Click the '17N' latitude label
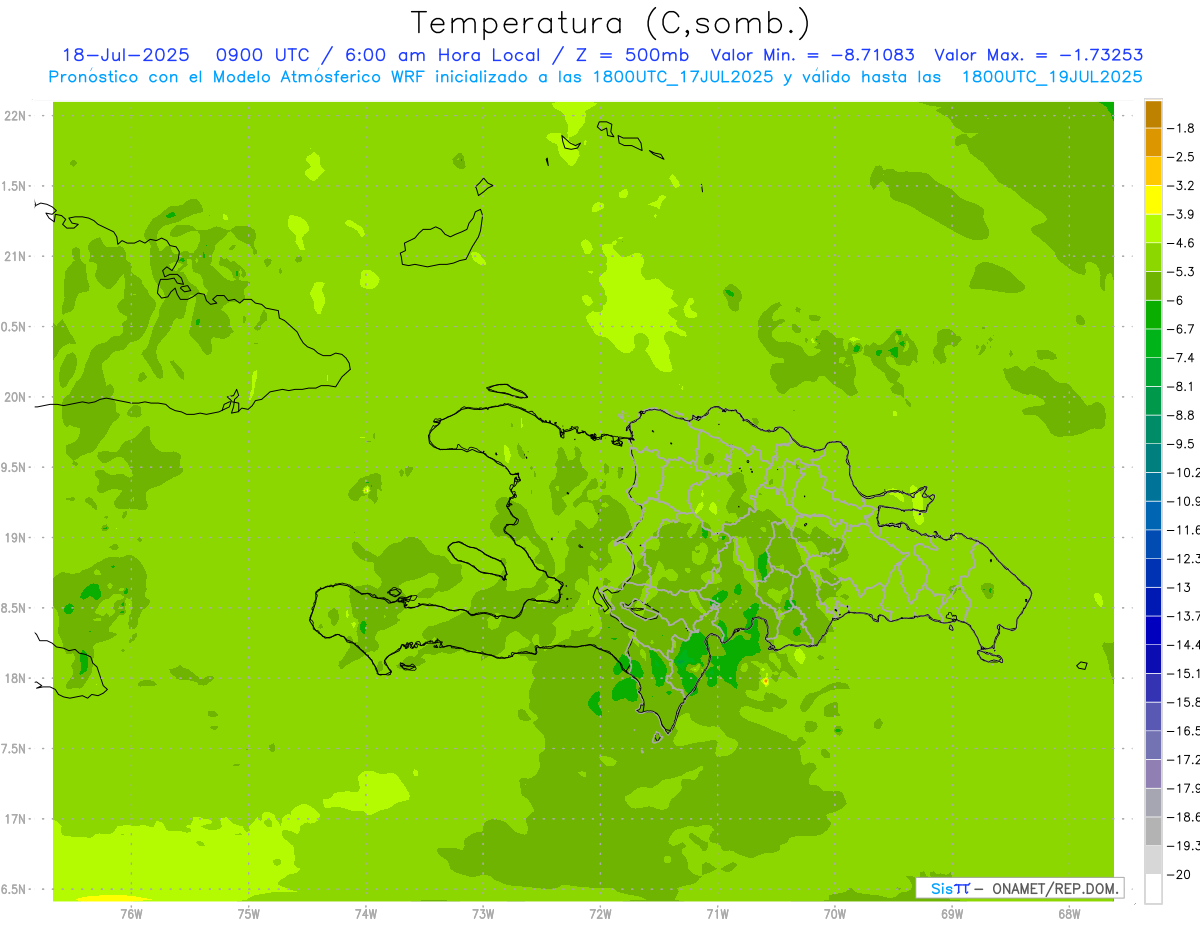The width and height of the screenshot is (1200, 927). [14, 819]
